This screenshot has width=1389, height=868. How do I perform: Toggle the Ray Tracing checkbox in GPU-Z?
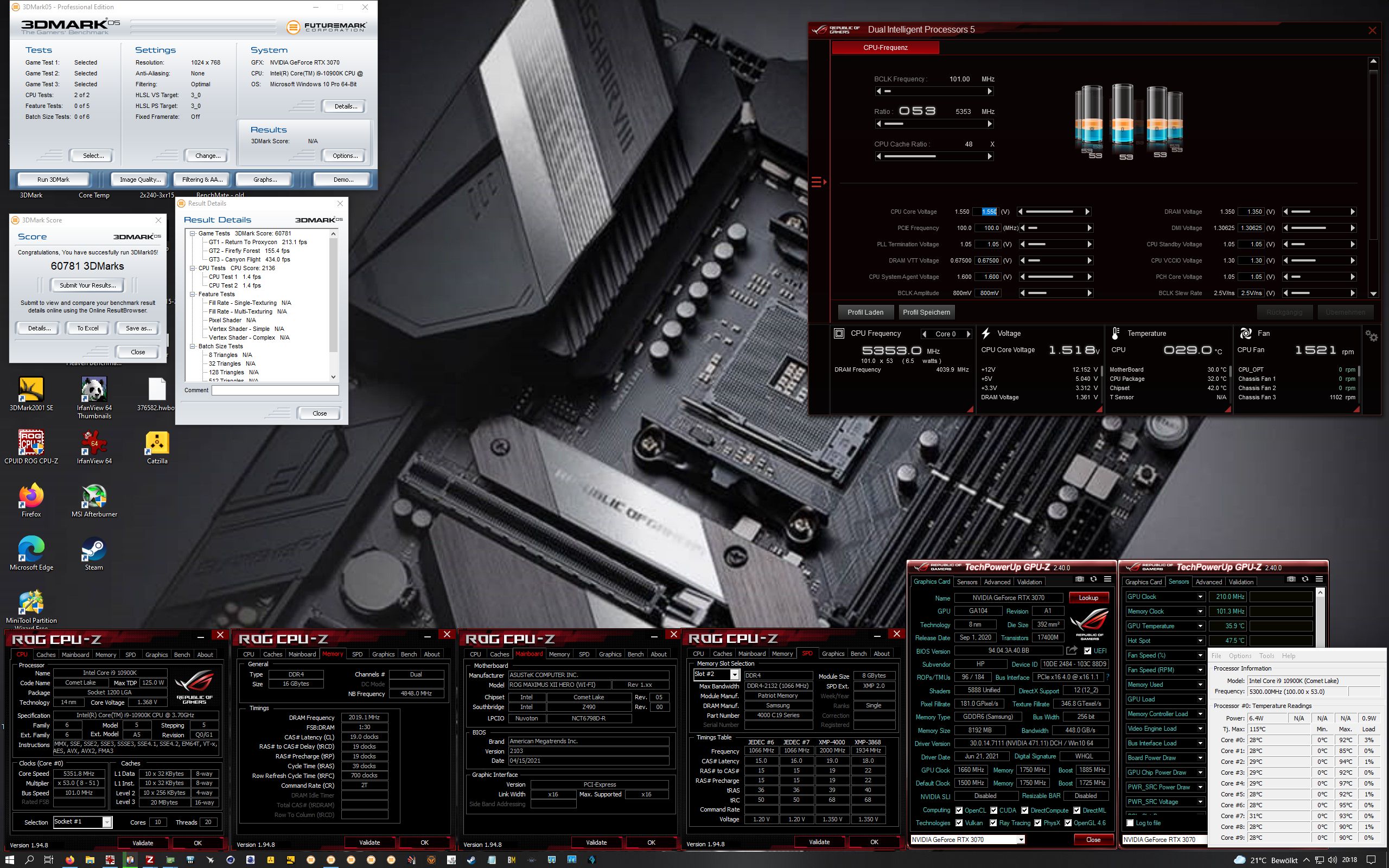click(x=993, y=822)
